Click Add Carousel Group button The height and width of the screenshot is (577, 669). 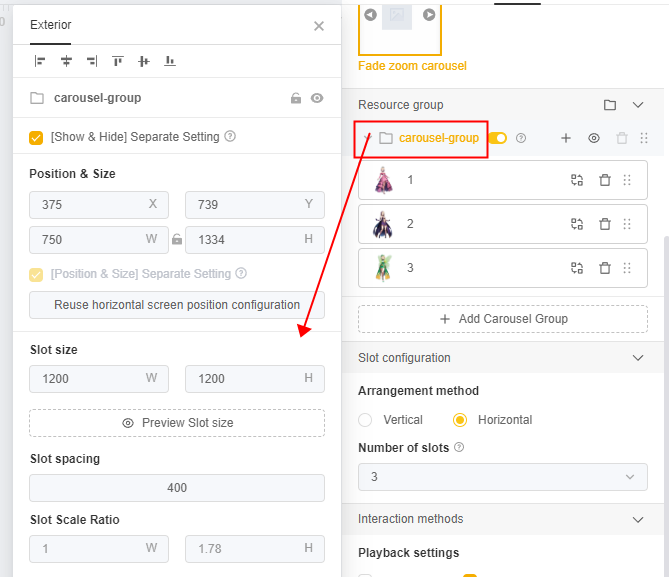(503, 319)
